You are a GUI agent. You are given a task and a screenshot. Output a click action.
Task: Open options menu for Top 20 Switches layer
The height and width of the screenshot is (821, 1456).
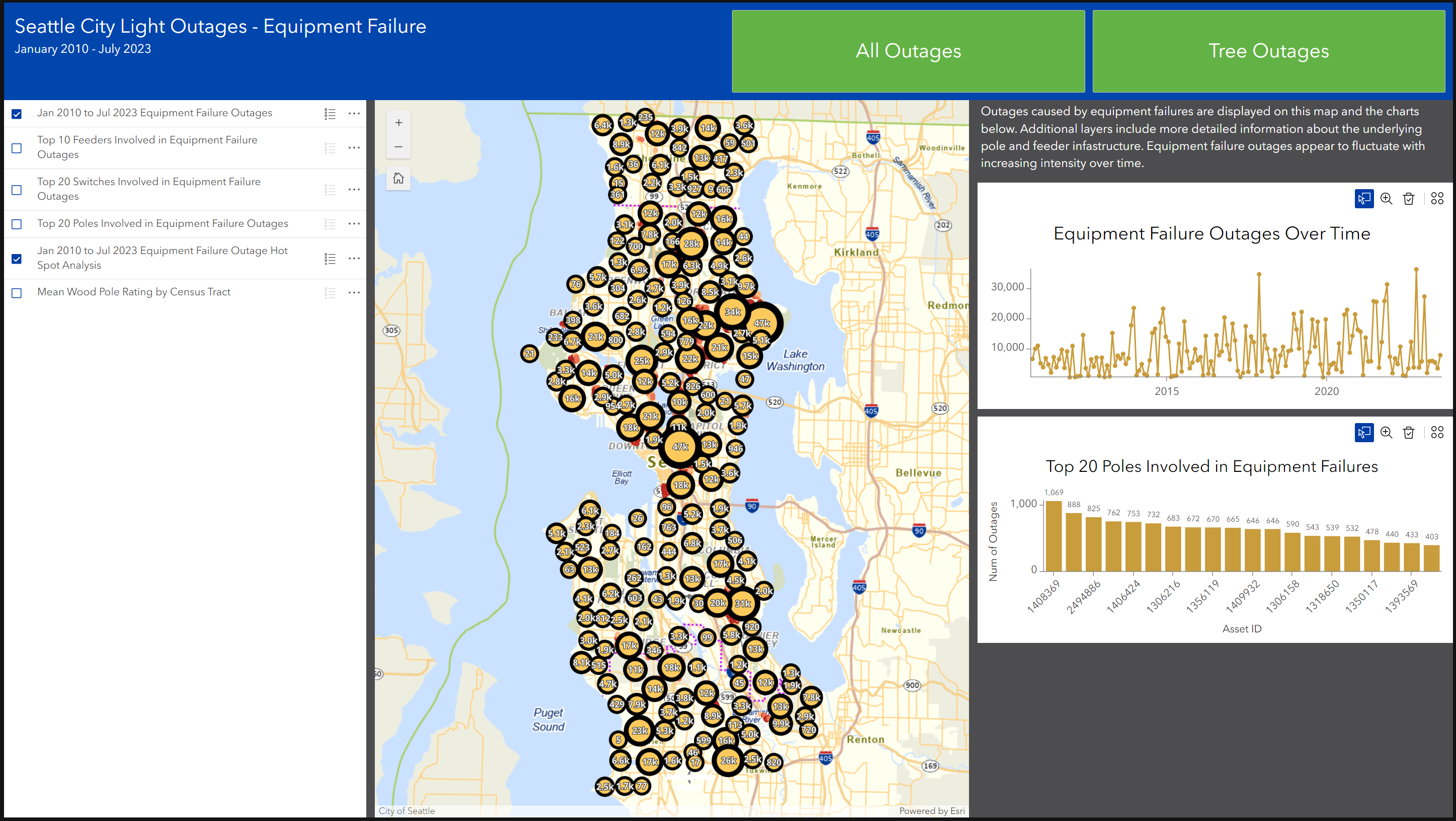click(x=354, y=190)
